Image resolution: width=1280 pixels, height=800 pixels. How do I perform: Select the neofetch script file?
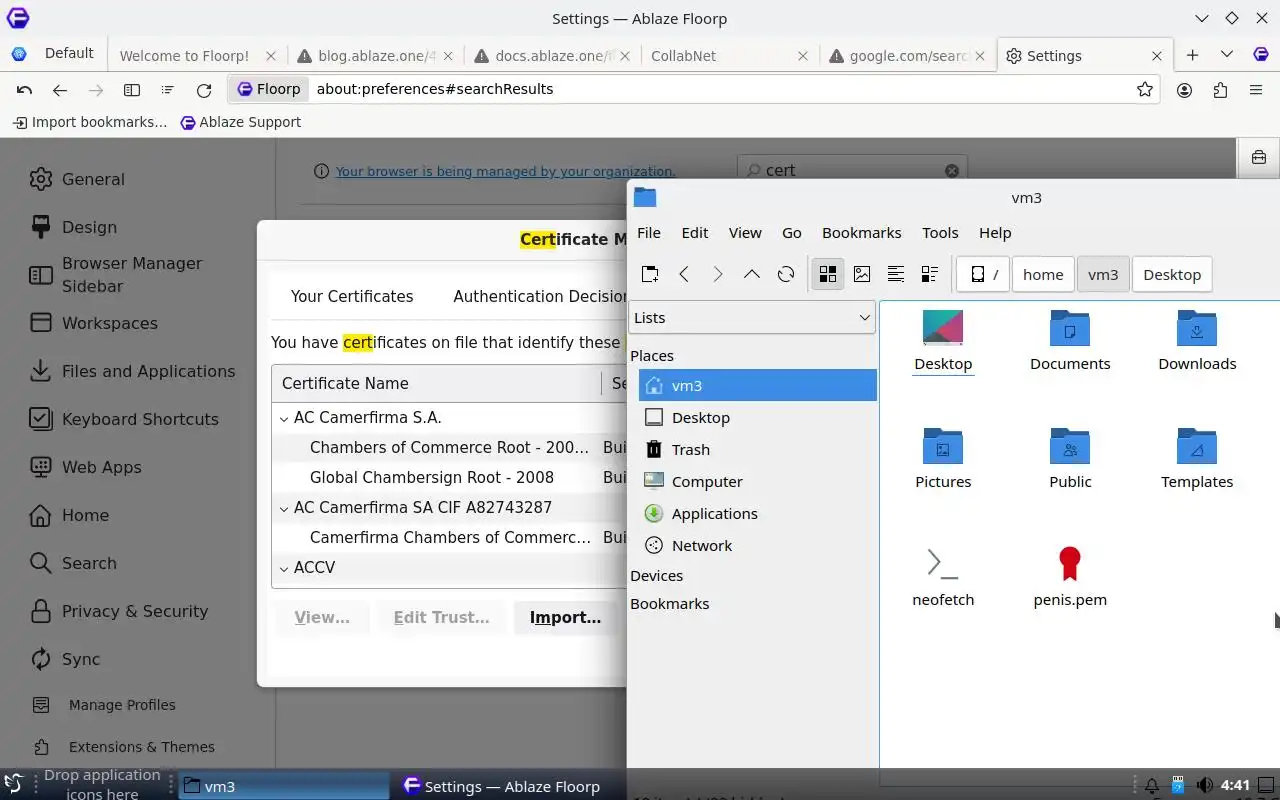pos(943,576)
